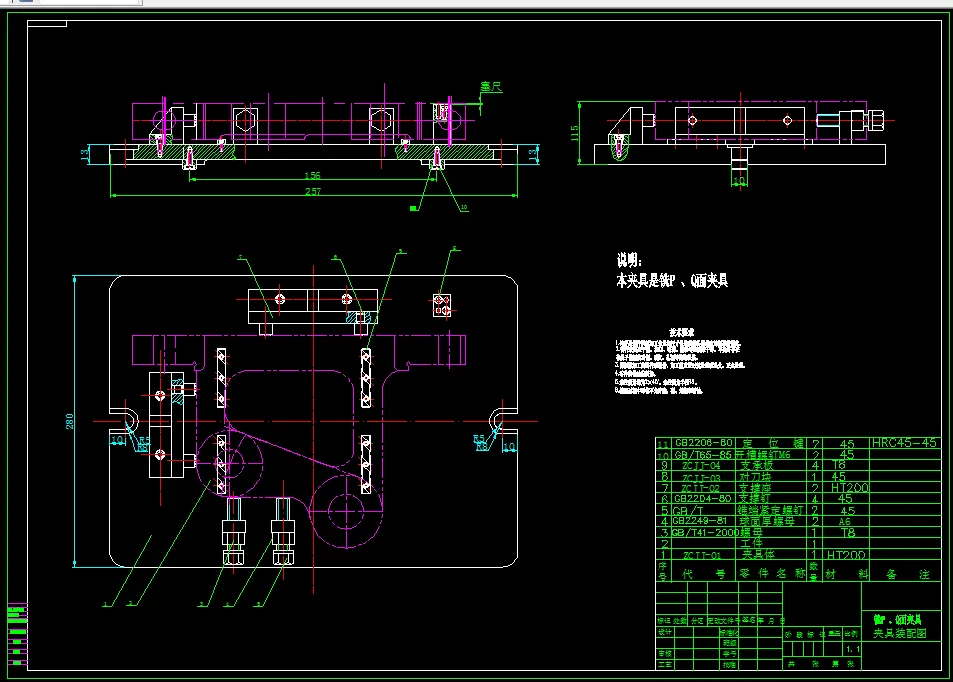Click the 115 height dimension value
Image resolution: width=953 pixels, height=682 pixels.
[574, 133]
